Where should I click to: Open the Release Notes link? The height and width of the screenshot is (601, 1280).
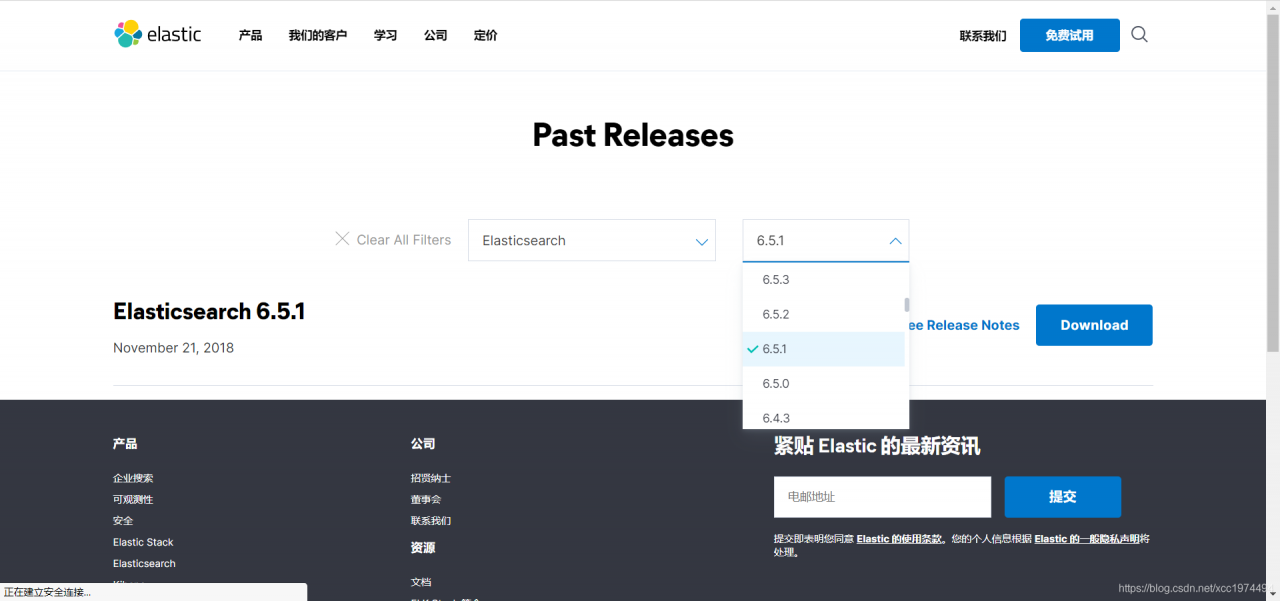[x=965, y=324]
